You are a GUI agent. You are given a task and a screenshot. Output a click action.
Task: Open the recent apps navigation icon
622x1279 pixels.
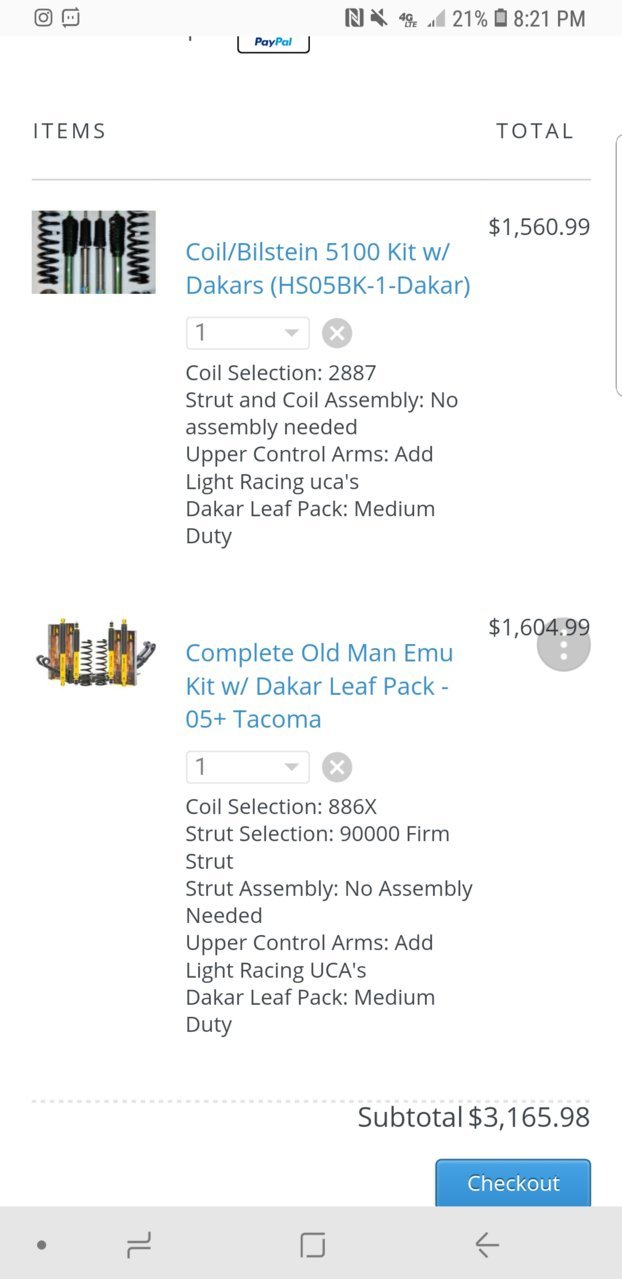pos(139,1245)
